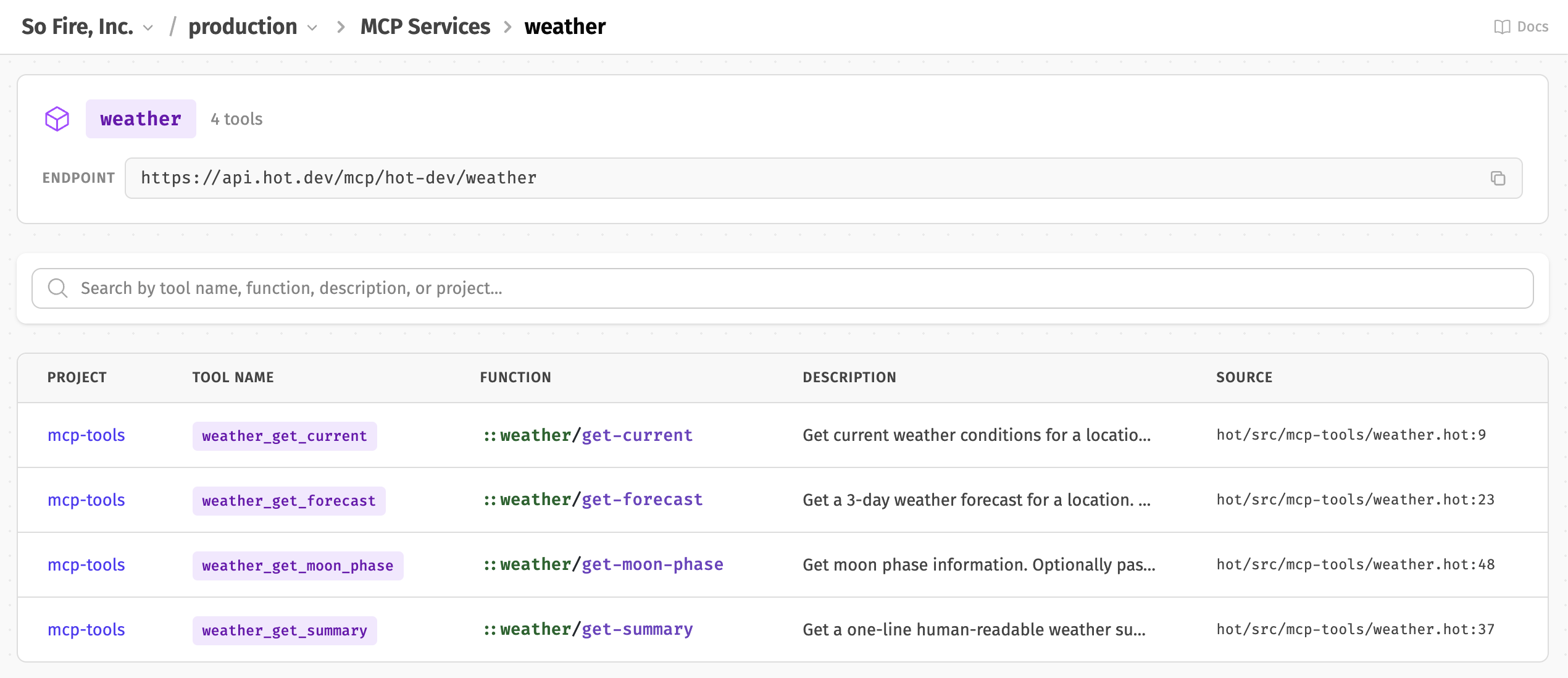
Task: Select weather_get_current tool name tag
Action: point(285,437)
